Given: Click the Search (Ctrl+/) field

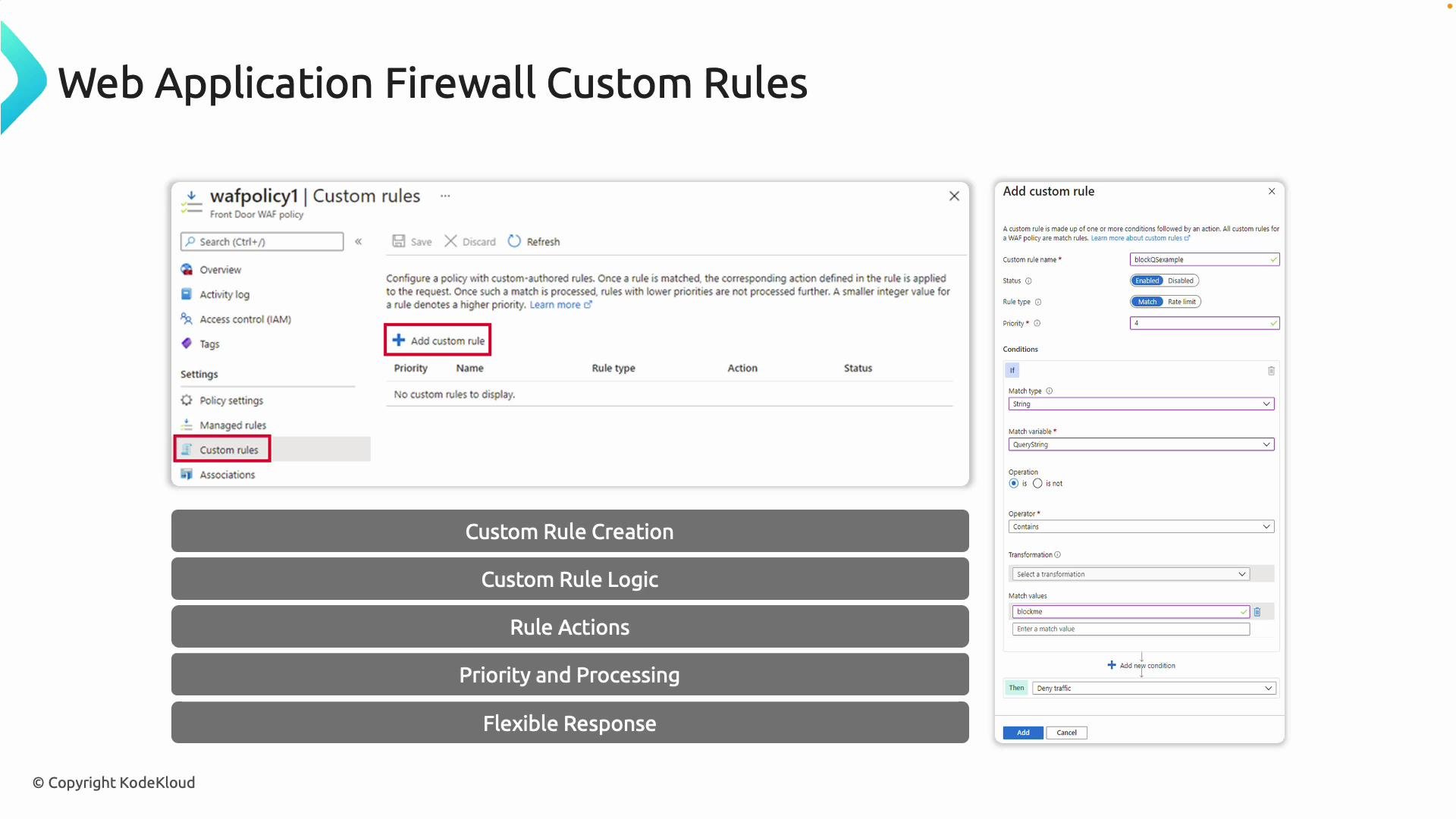Looking at the screenshot, I should click(x=262, y=242).
